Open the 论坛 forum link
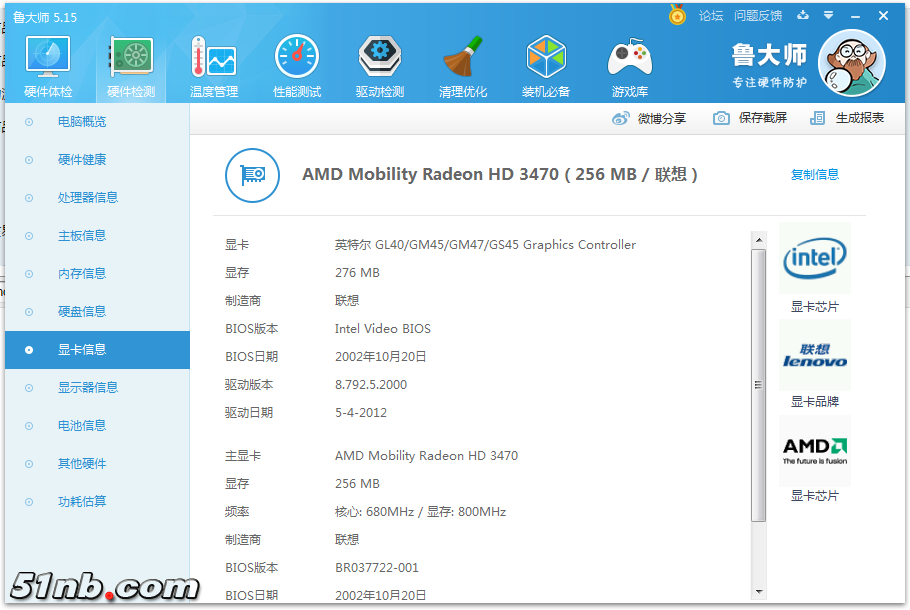 (711, 16)
